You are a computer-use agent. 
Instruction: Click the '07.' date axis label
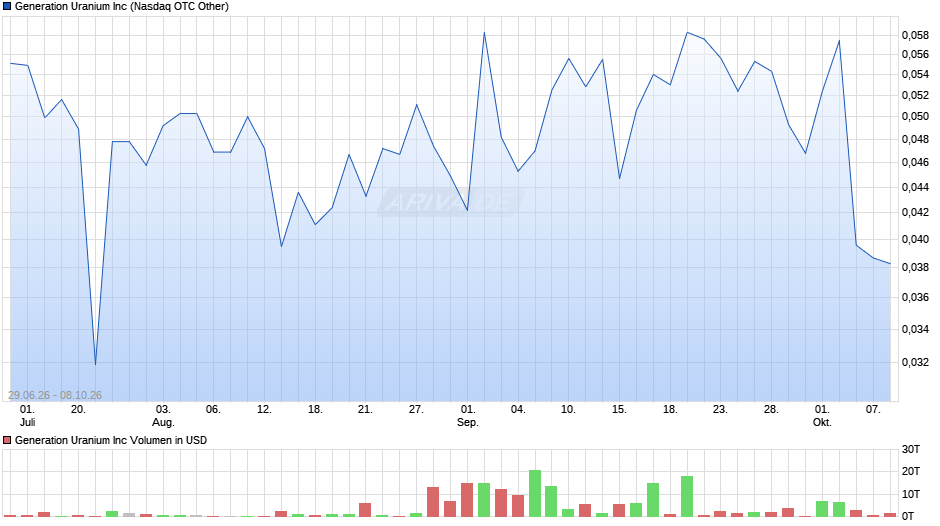873,410
